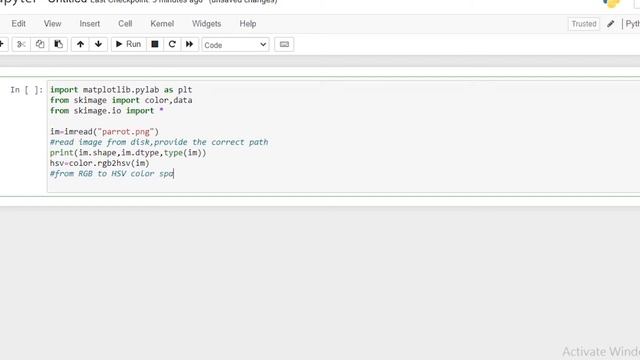Click the code line 'hsv=color.rgb2hsv(im)'
The height and width of the screenshot is (360, 640).
point(100,163)
